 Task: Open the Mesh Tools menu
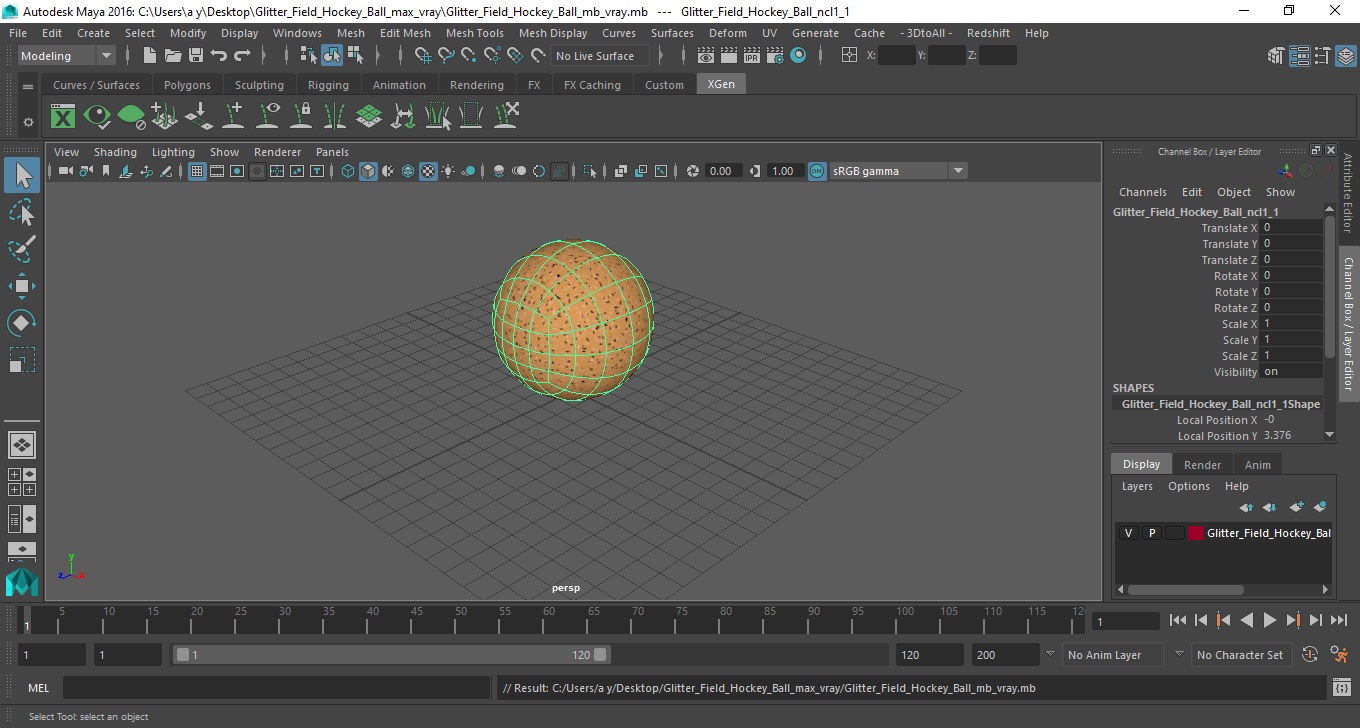[x=474, y=33]
